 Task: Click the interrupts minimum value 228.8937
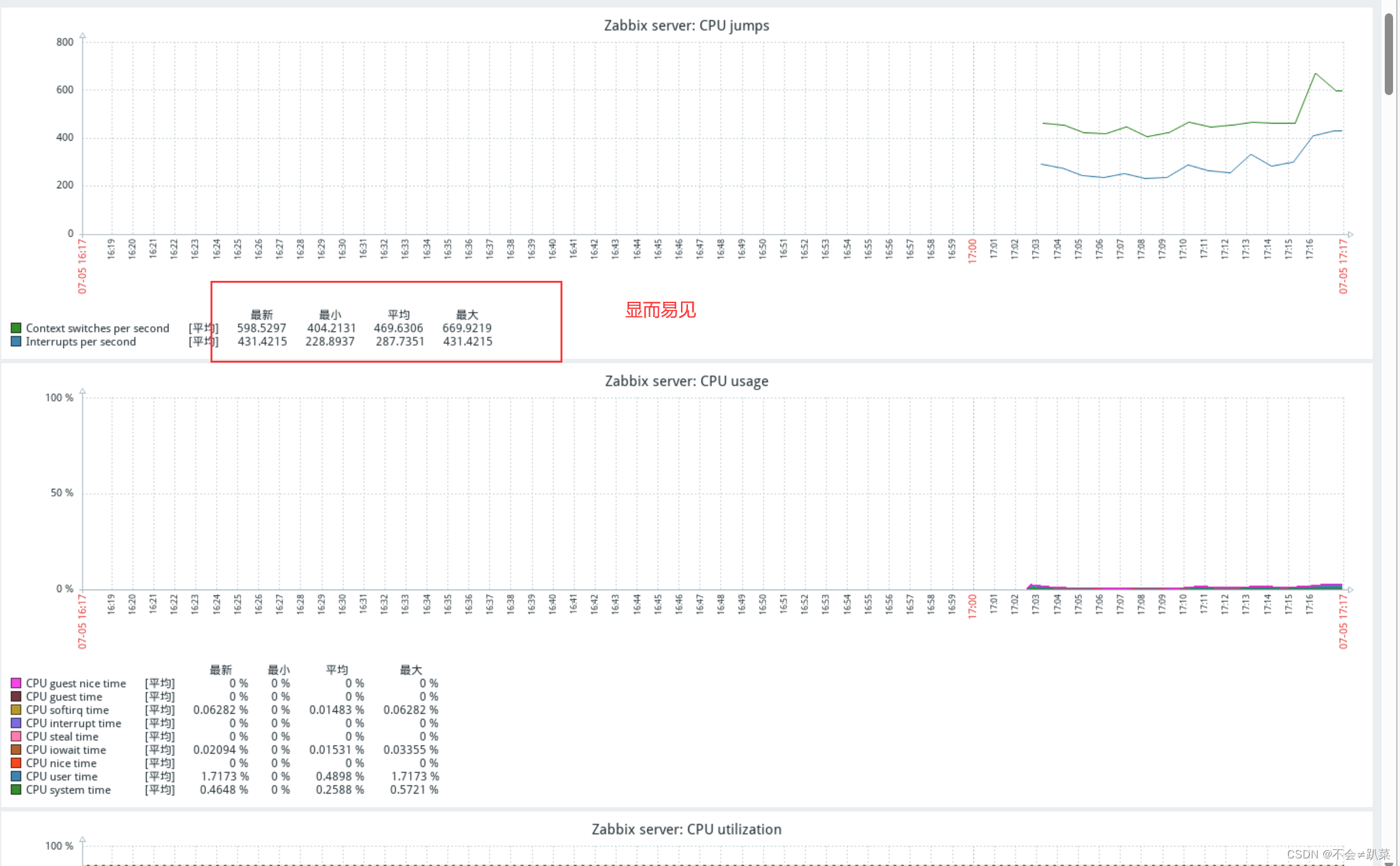330,342
